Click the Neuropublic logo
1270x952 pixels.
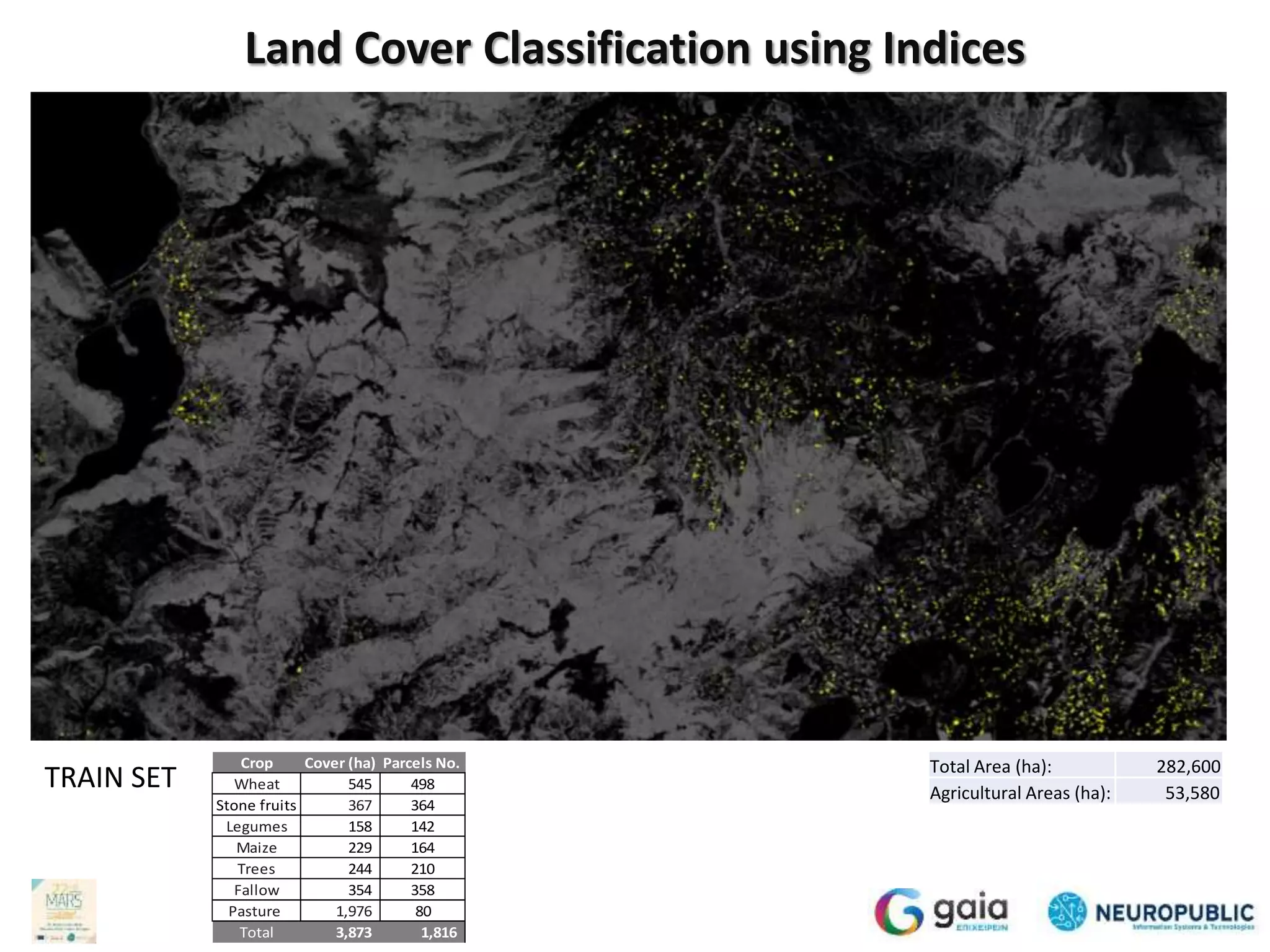pyautogui.click(x=1151, y=912)
